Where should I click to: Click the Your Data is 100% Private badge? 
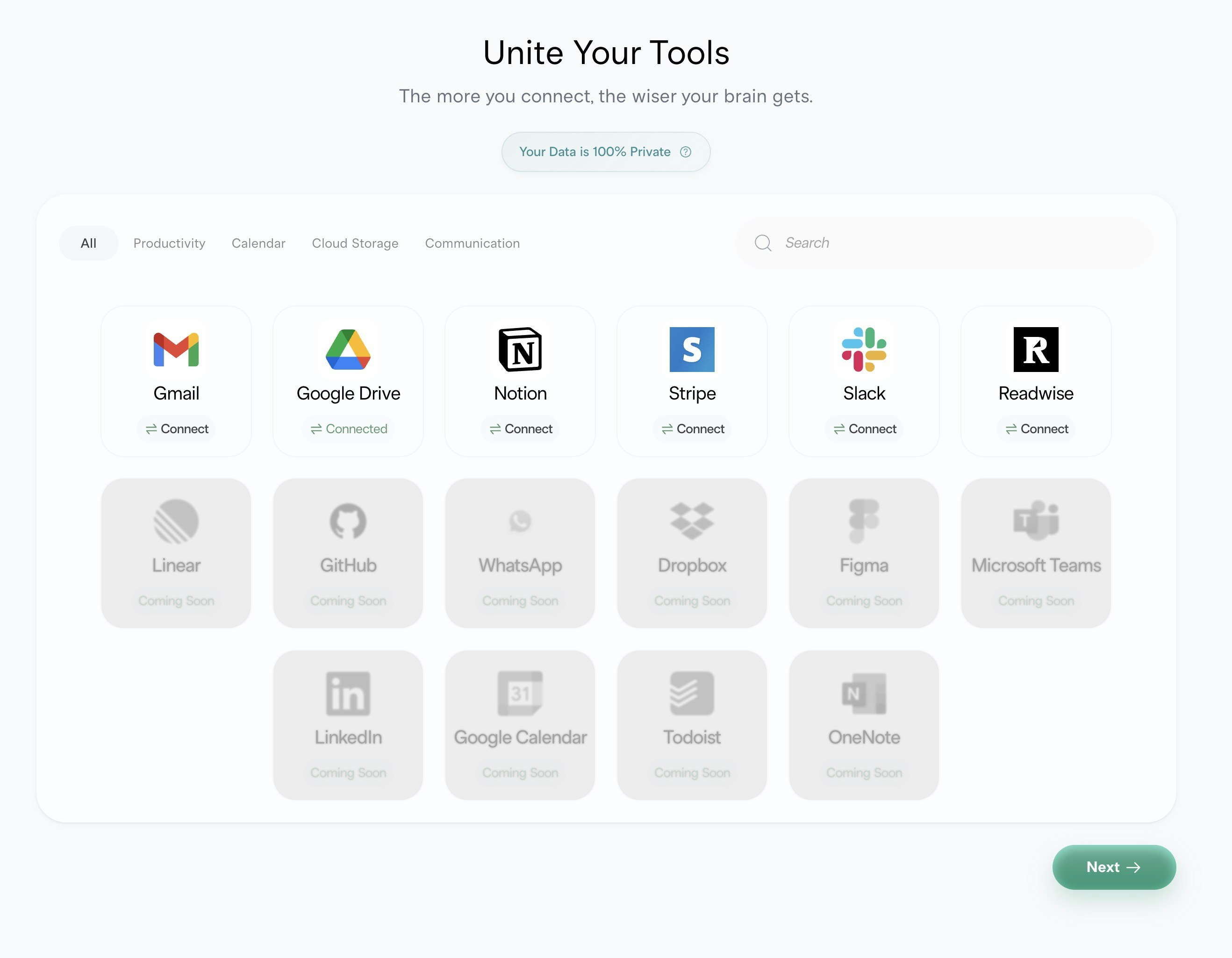[x=595, y=152]
